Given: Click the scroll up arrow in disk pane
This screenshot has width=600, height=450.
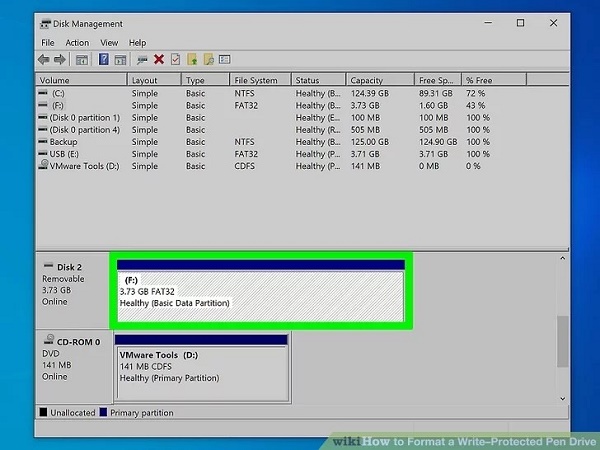Looking at the screenshot, I should (562, 258).
